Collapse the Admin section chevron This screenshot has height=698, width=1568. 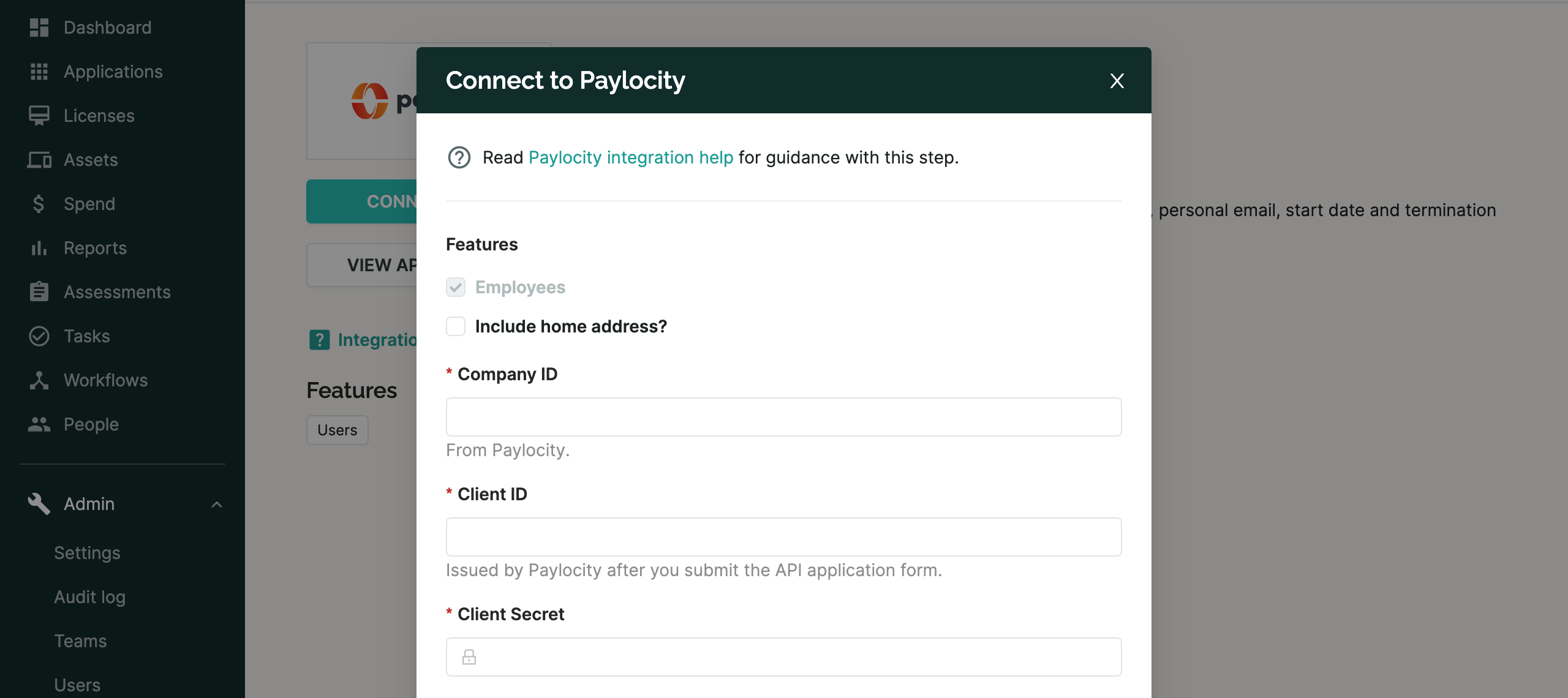216,505
